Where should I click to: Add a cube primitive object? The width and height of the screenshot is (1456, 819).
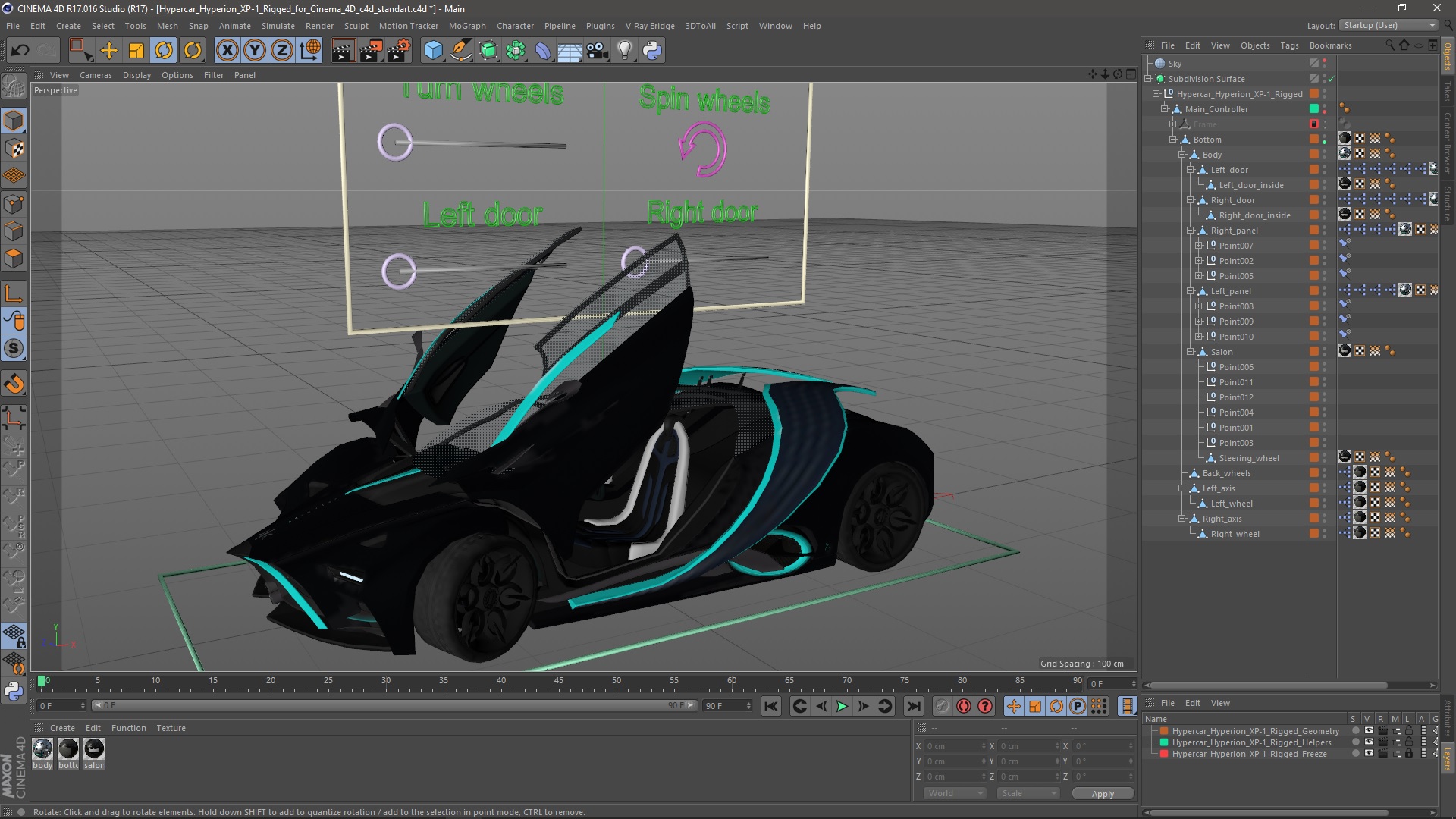click(433, 51)
